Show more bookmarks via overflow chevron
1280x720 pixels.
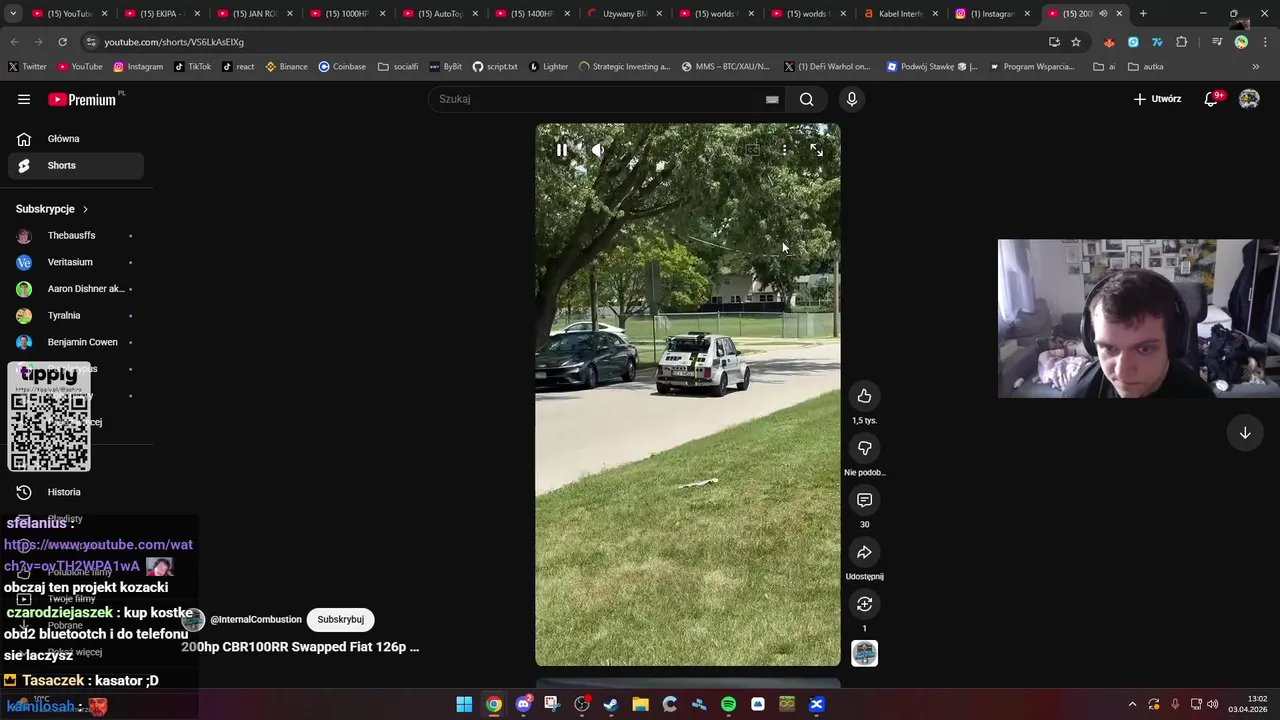(1256, 66)
